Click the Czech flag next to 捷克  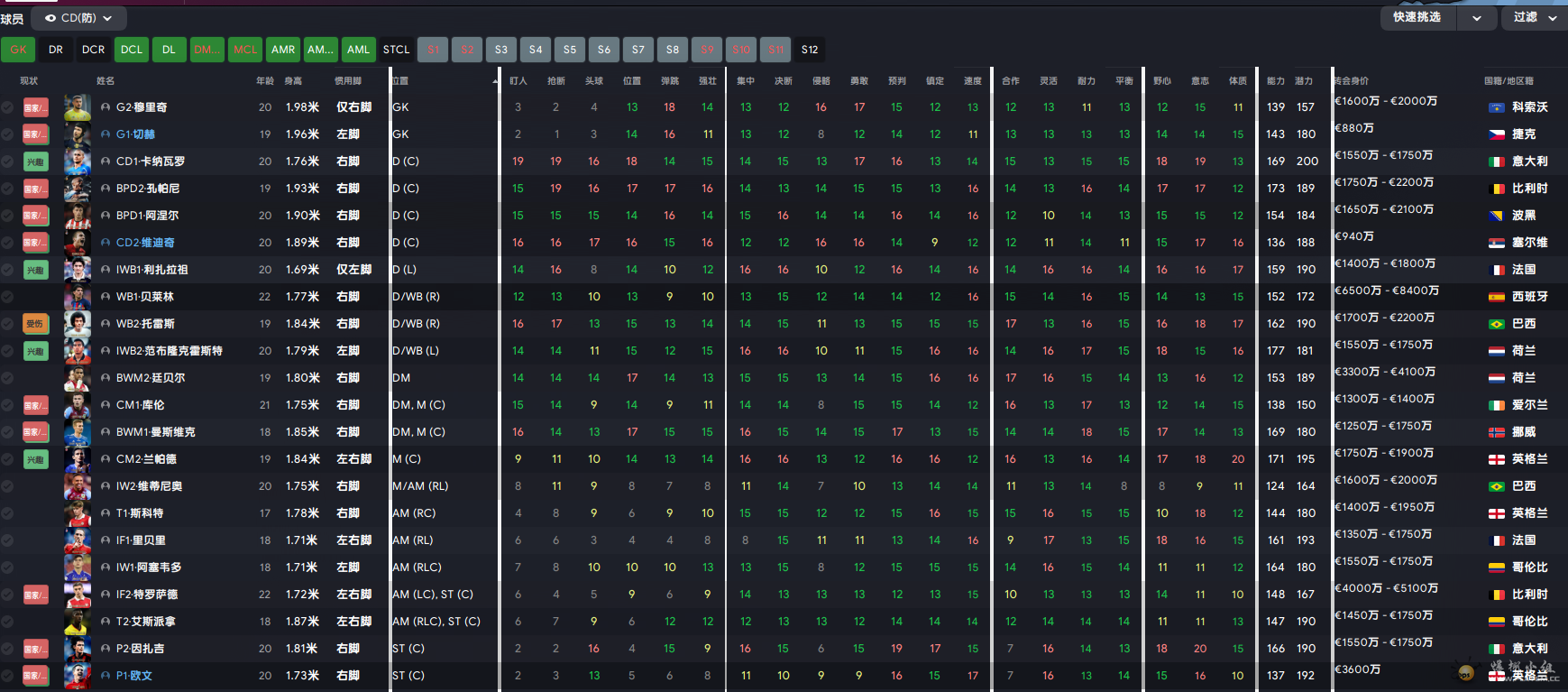1497,134
